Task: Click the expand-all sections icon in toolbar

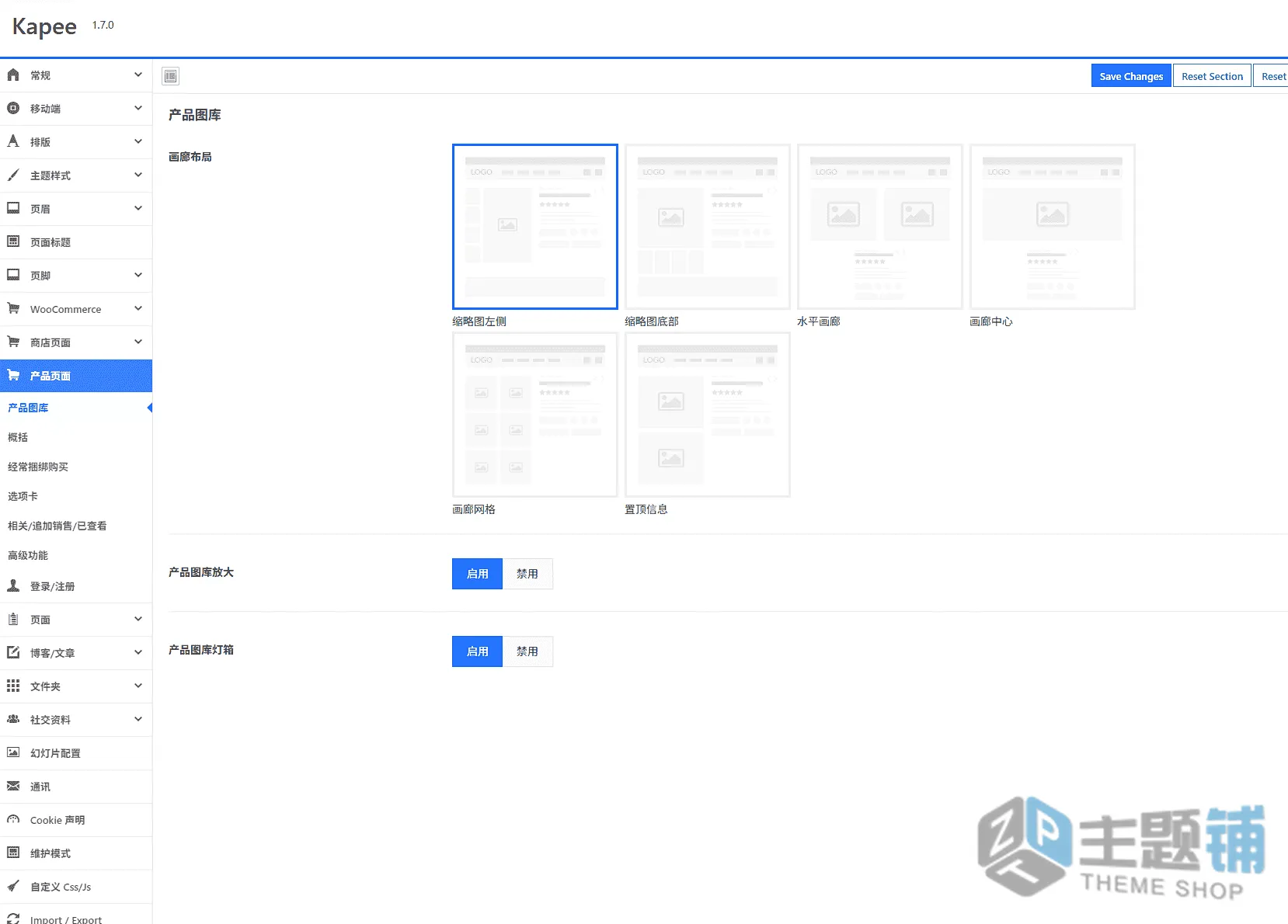Action: click(x=171, y=76)
